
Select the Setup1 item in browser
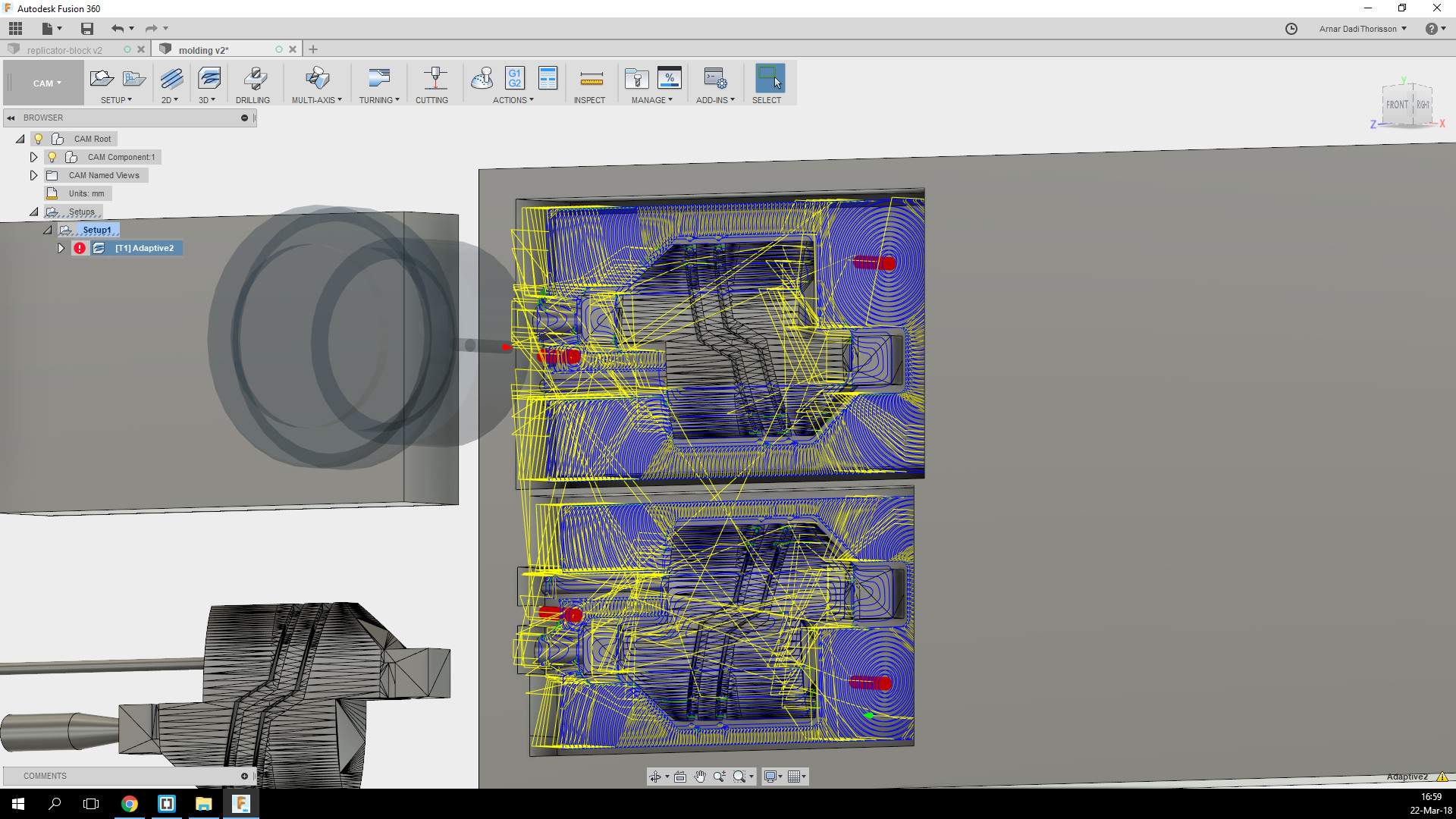click(x=97, y=230)
